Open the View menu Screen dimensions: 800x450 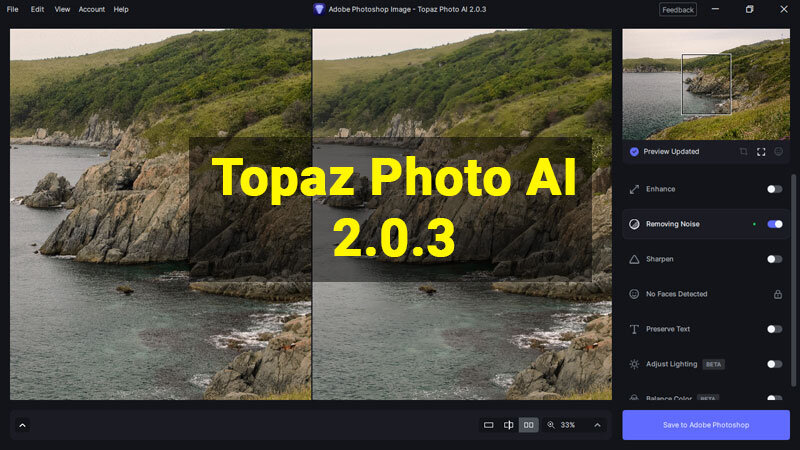tap(62, 9)
